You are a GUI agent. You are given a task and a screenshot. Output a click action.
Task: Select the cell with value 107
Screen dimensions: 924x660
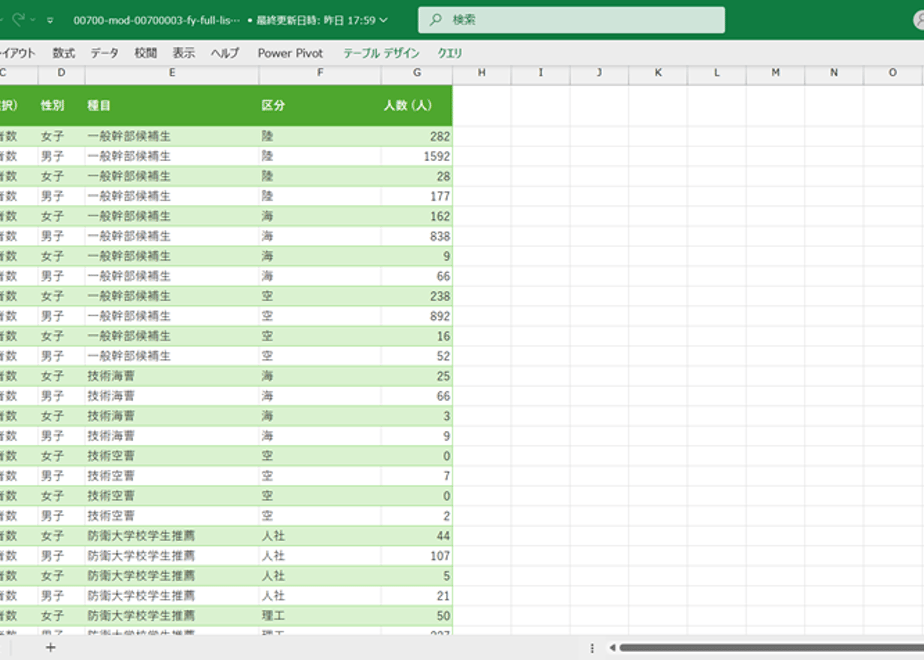(x=417, y=556)
